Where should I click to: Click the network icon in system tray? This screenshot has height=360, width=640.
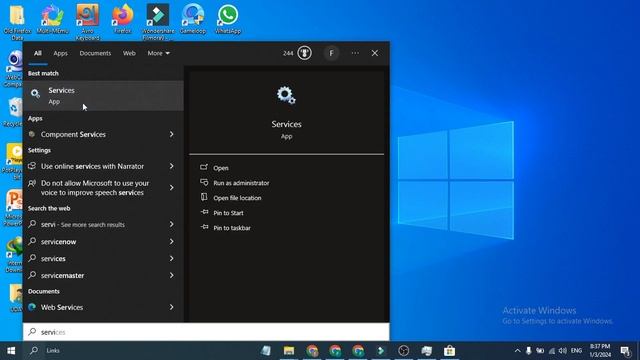(551, 351)
